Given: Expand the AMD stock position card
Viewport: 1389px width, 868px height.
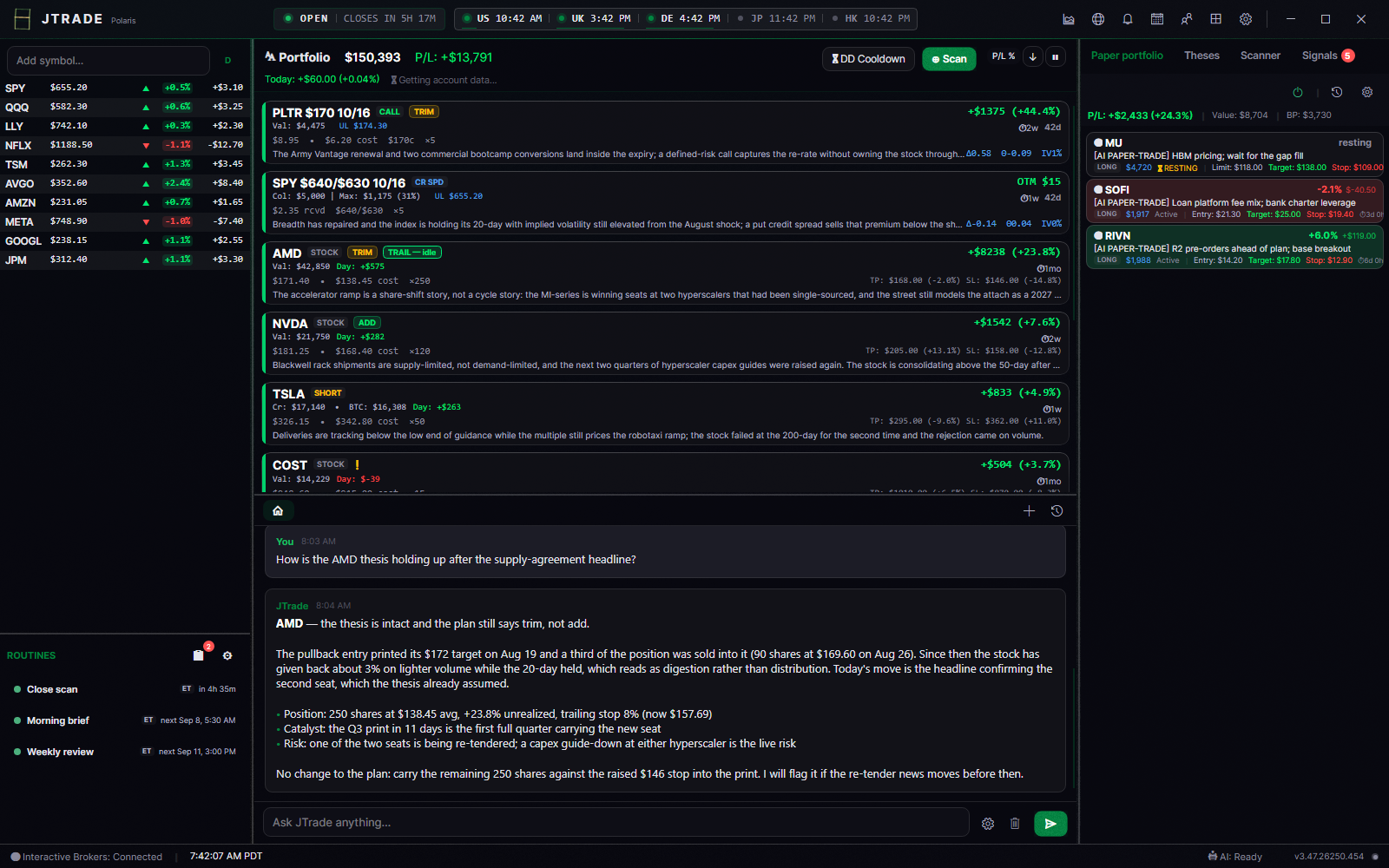Looking at the screenshot, I should pos(665,273).
